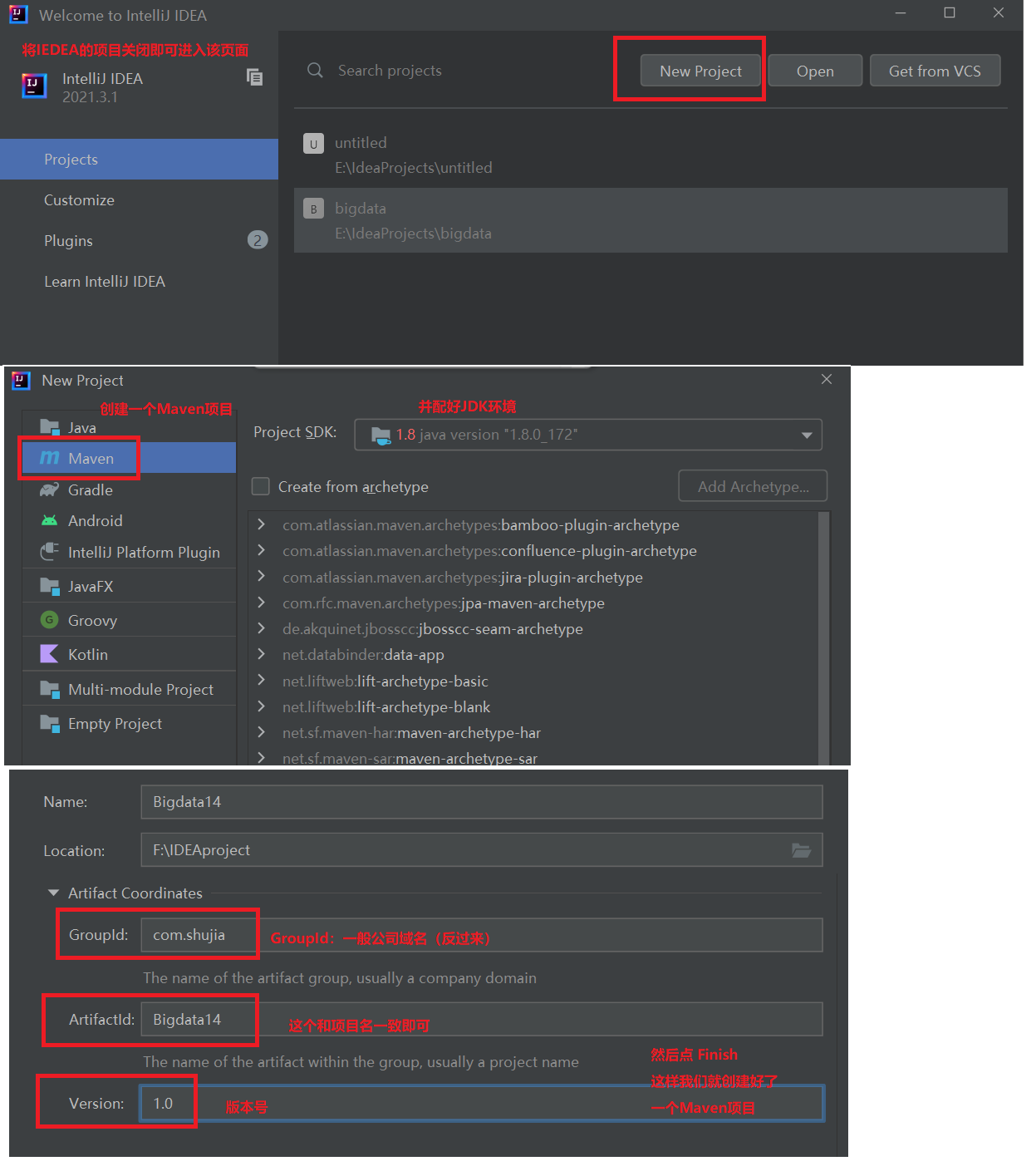
Task: Click the Open button
Action: click(x=815, y=71)
